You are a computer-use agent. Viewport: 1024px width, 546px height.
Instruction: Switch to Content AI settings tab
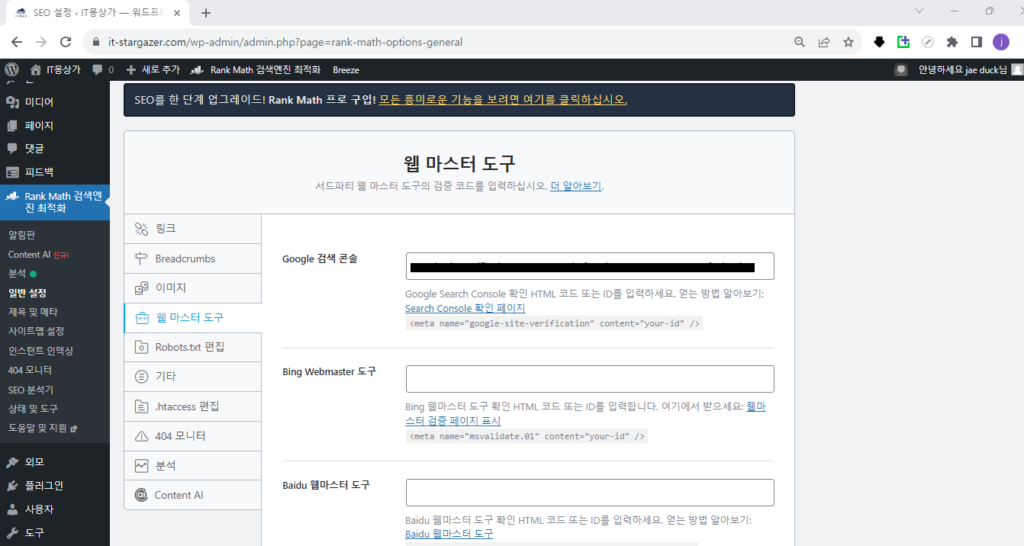click(x=193, y=495)
